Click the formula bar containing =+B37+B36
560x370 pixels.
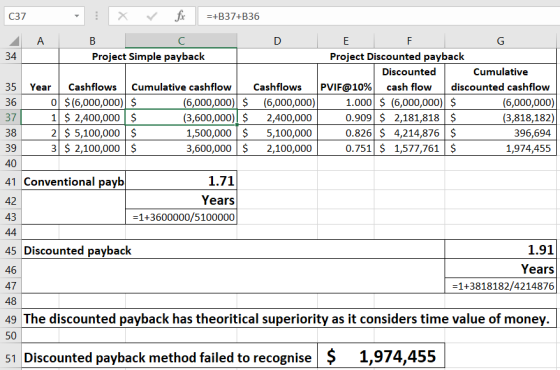pos(379,16)
